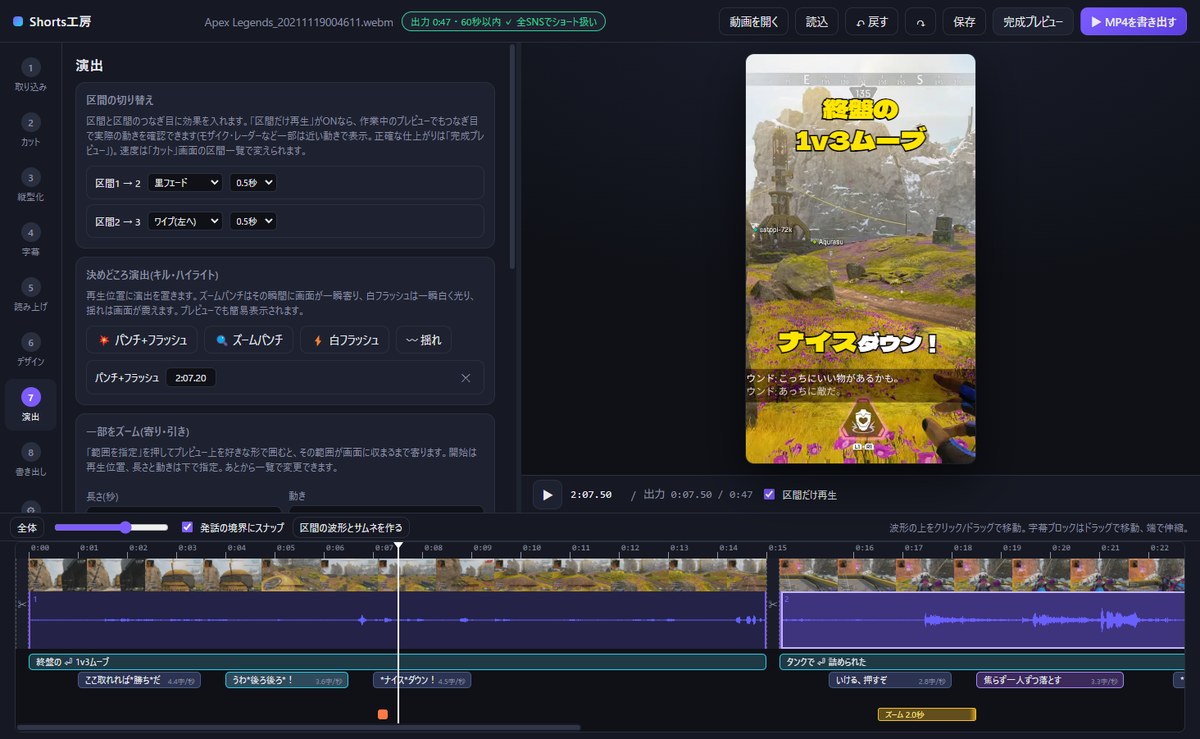Toggle 区間だけ再生 checkbox

(769, 494)
